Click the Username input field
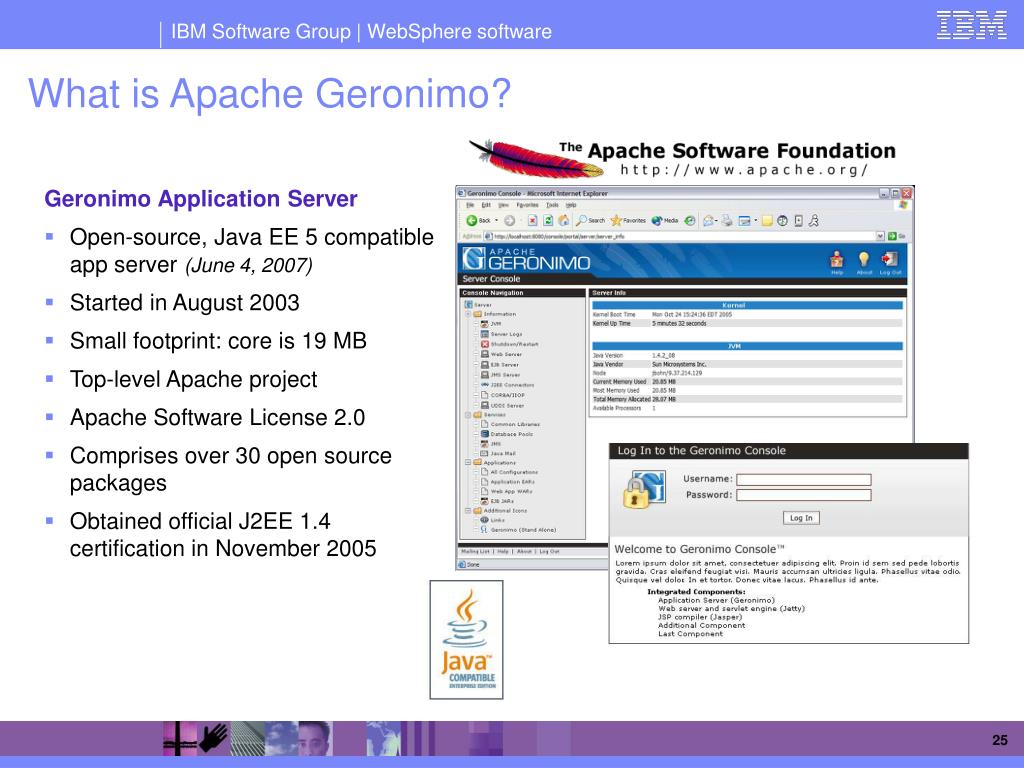Screen dimensions: 1024x768 [x=803, y=479]
